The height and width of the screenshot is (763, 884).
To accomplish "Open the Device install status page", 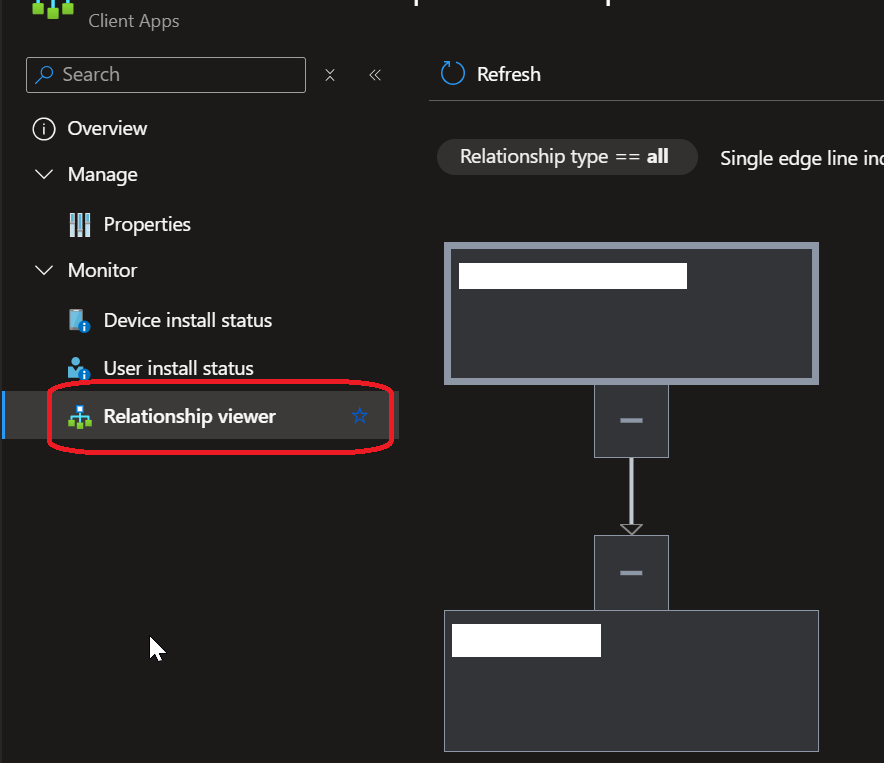I will pyautogui.click(x=188, y=321).
